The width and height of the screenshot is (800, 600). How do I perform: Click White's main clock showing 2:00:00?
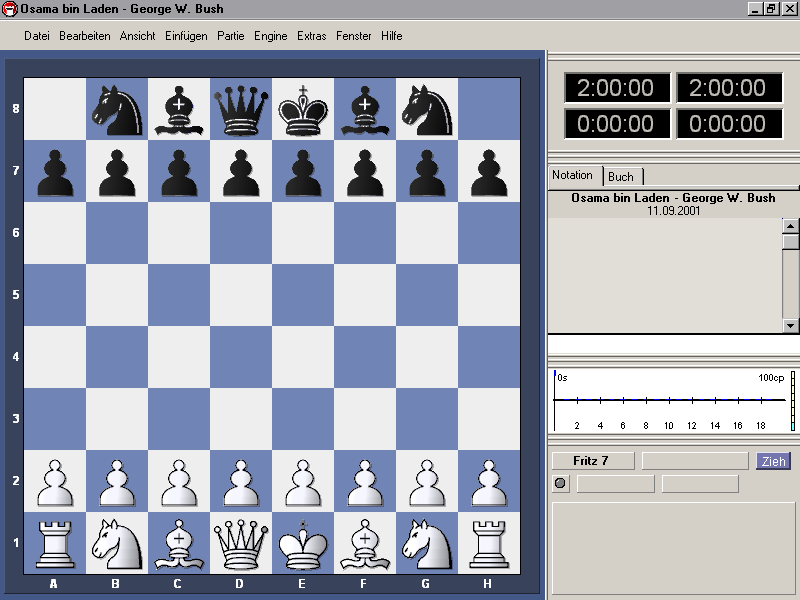pyautogui.click(x=617, y=88)
